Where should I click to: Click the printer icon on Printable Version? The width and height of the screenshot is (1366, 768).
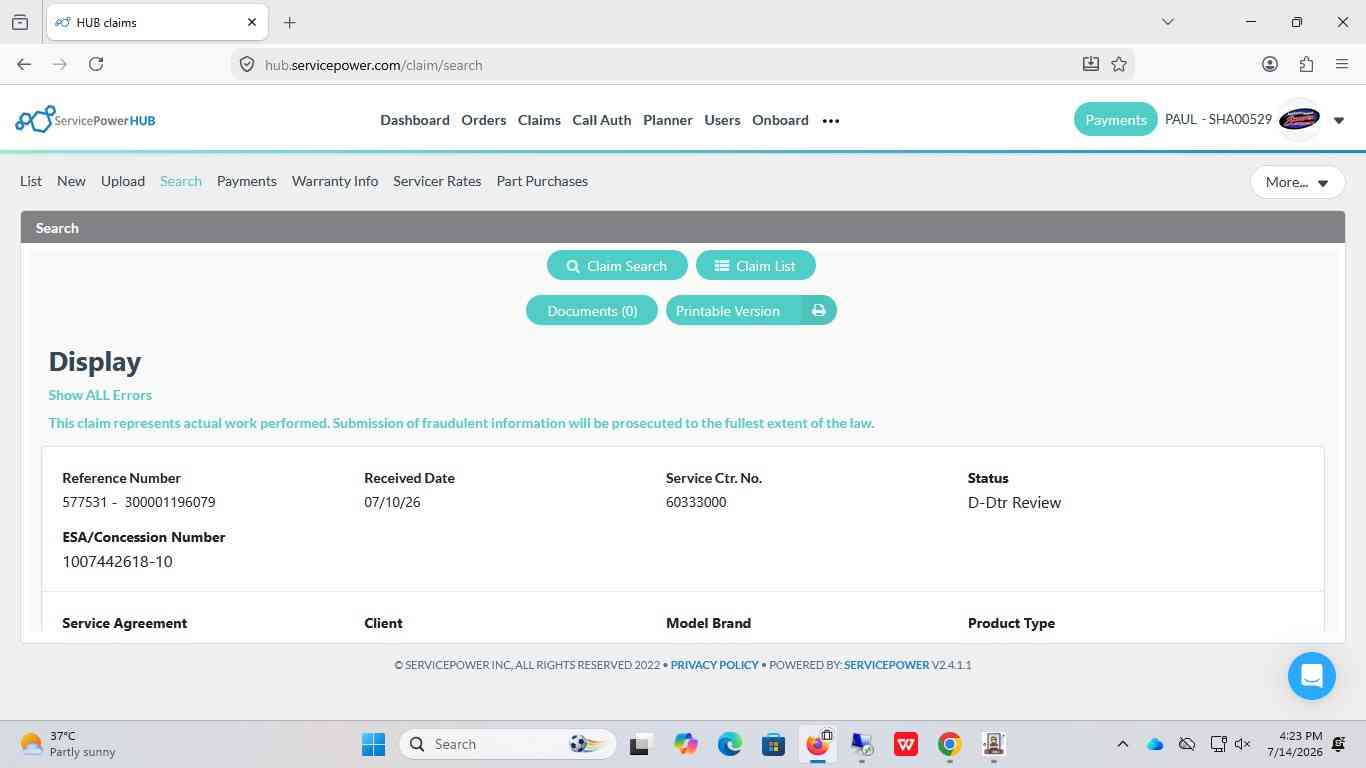click(x=819, y=311)
